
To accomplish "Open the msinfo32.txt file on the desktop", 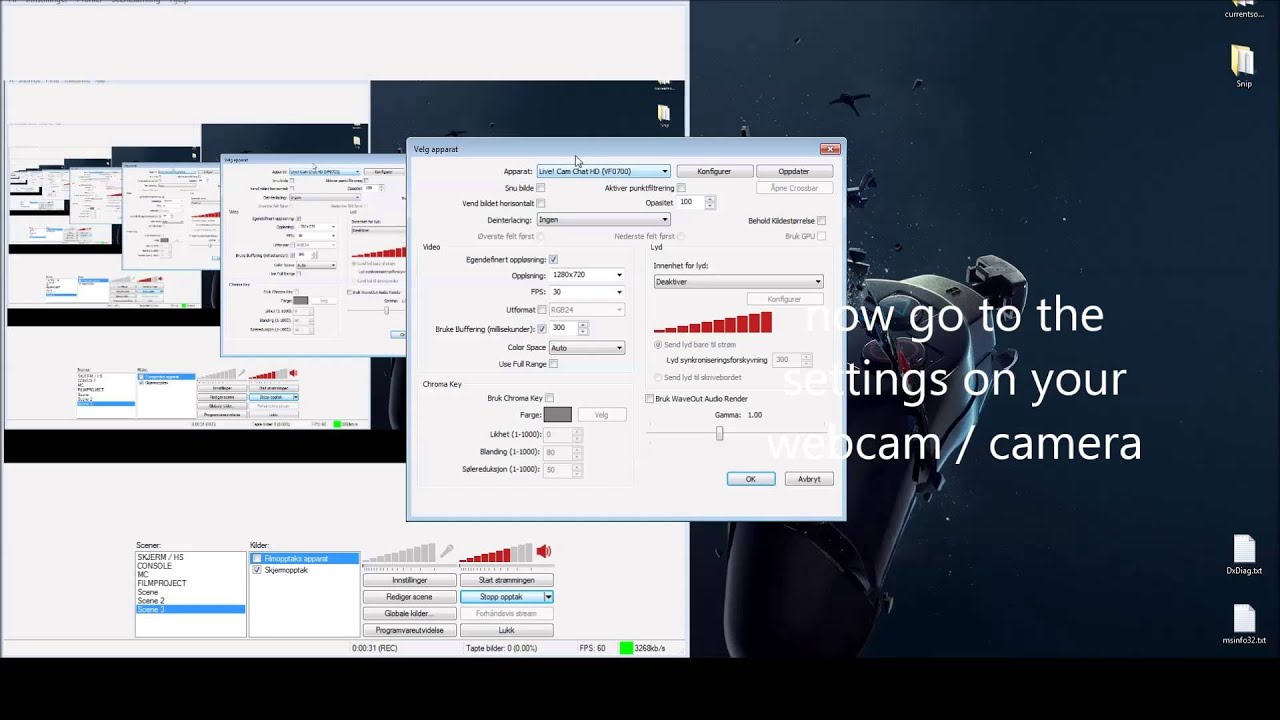I will pyautogui.click(x=1244, y=625).
